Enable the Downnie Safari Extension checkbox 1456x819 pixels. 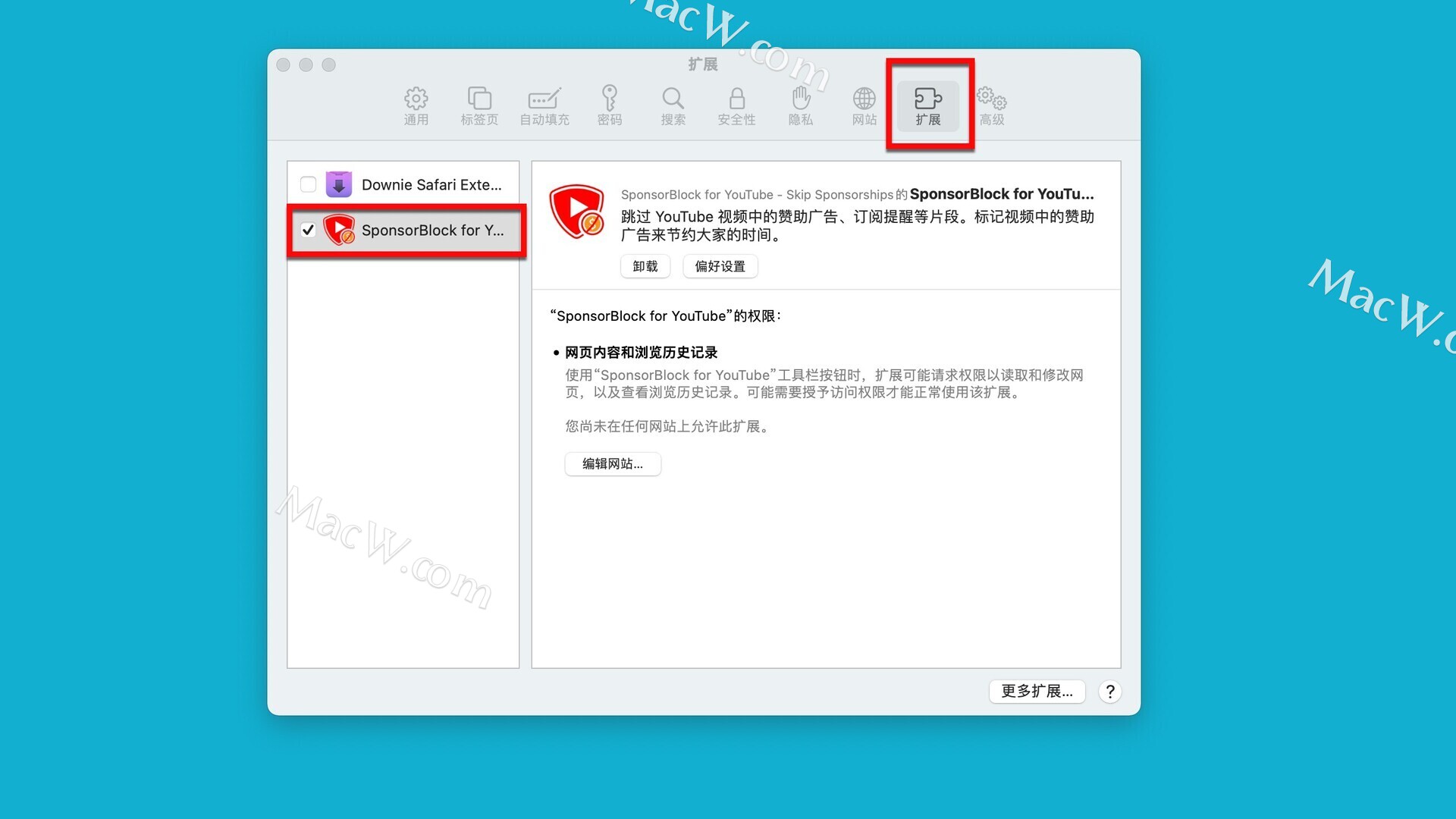pos(308,184)
